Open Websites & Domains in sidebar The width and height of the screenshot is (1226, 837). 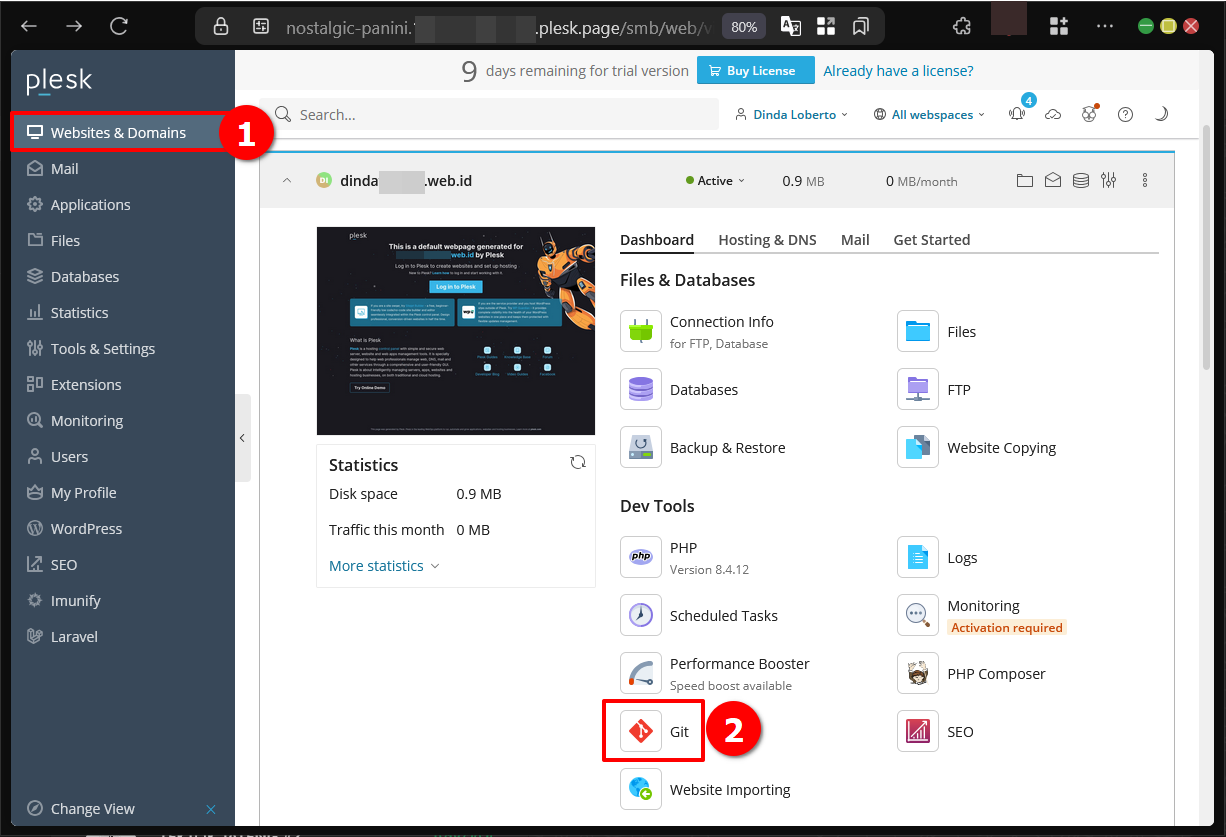point(118,133)
